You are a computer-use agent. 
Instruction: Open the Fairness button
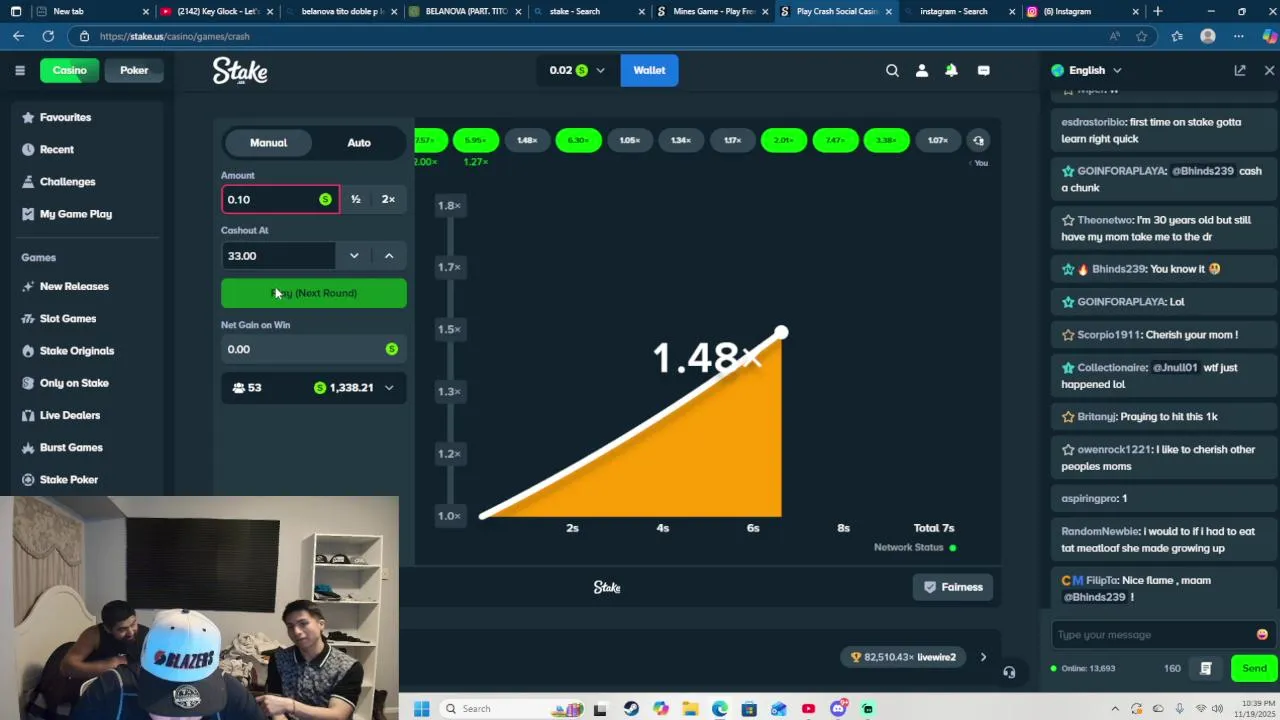[x=952, y=587]
